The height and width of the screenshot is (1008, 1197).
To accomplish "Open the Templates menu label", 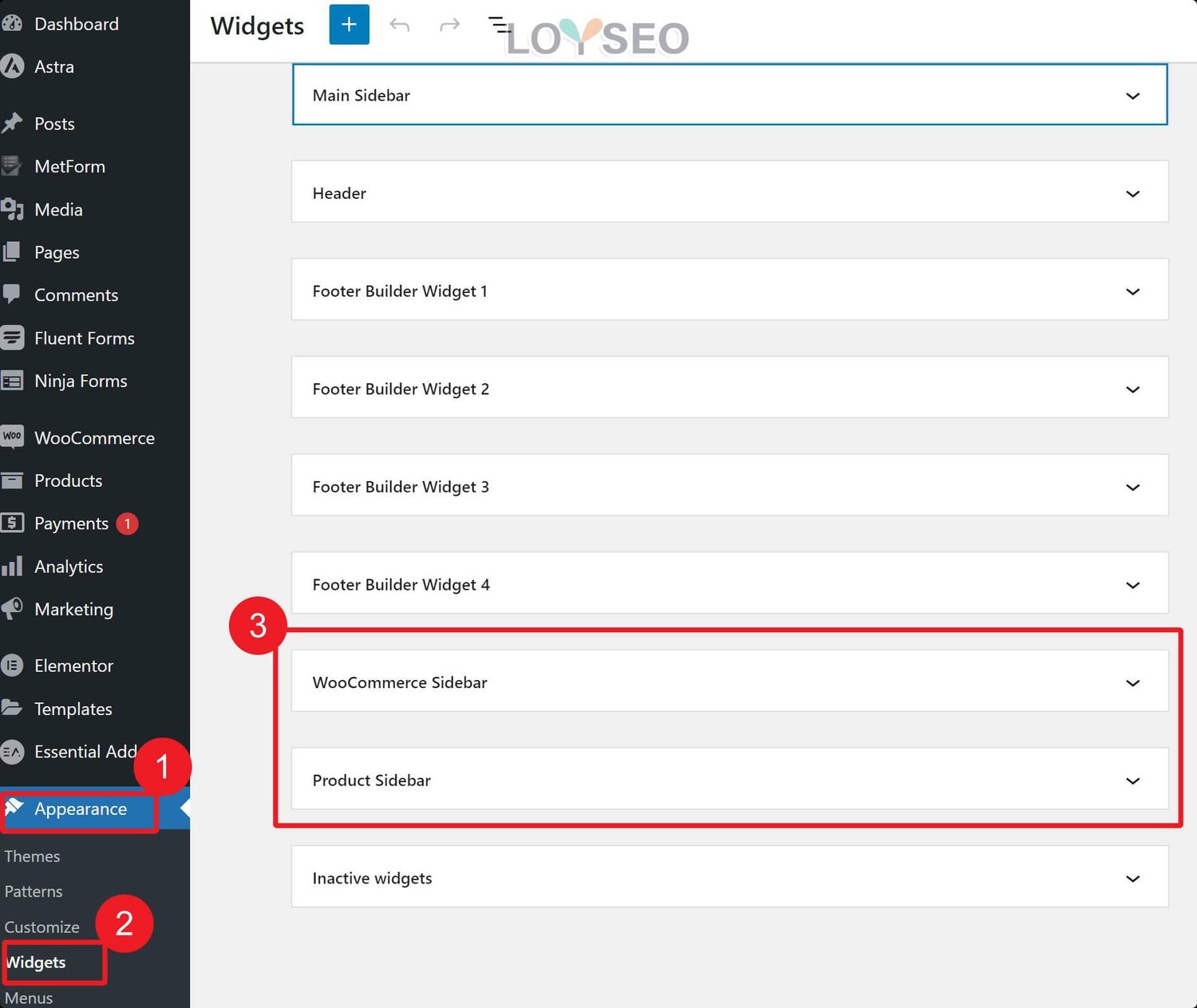I will coord(73,709).
